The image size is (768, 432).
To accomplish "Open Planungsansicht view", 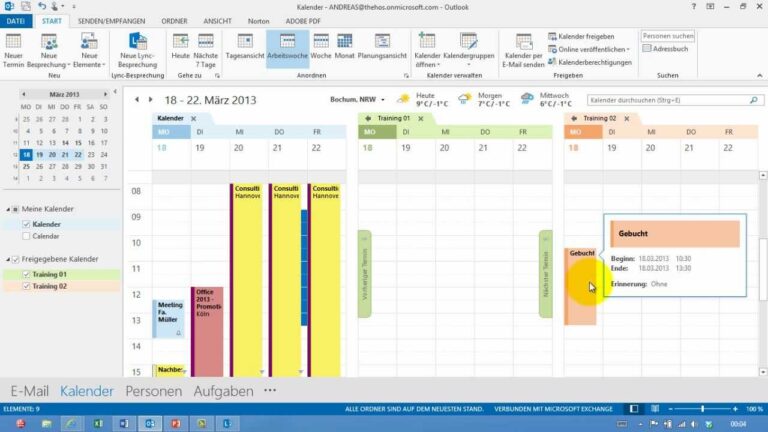I will click(x=382, y=47).
